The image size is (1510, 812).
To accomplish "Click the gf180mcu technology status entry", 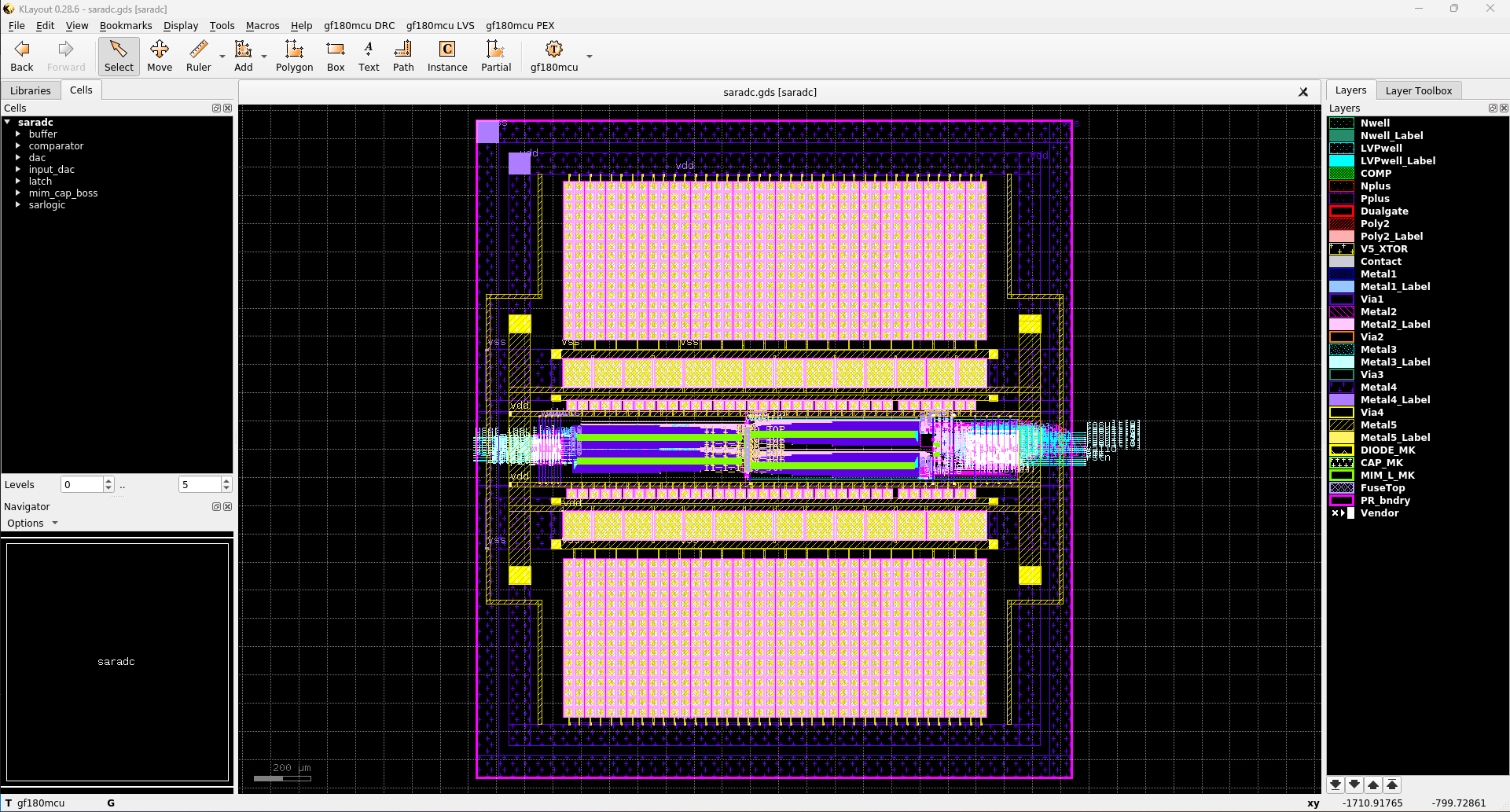I will [x=41, y=803].
